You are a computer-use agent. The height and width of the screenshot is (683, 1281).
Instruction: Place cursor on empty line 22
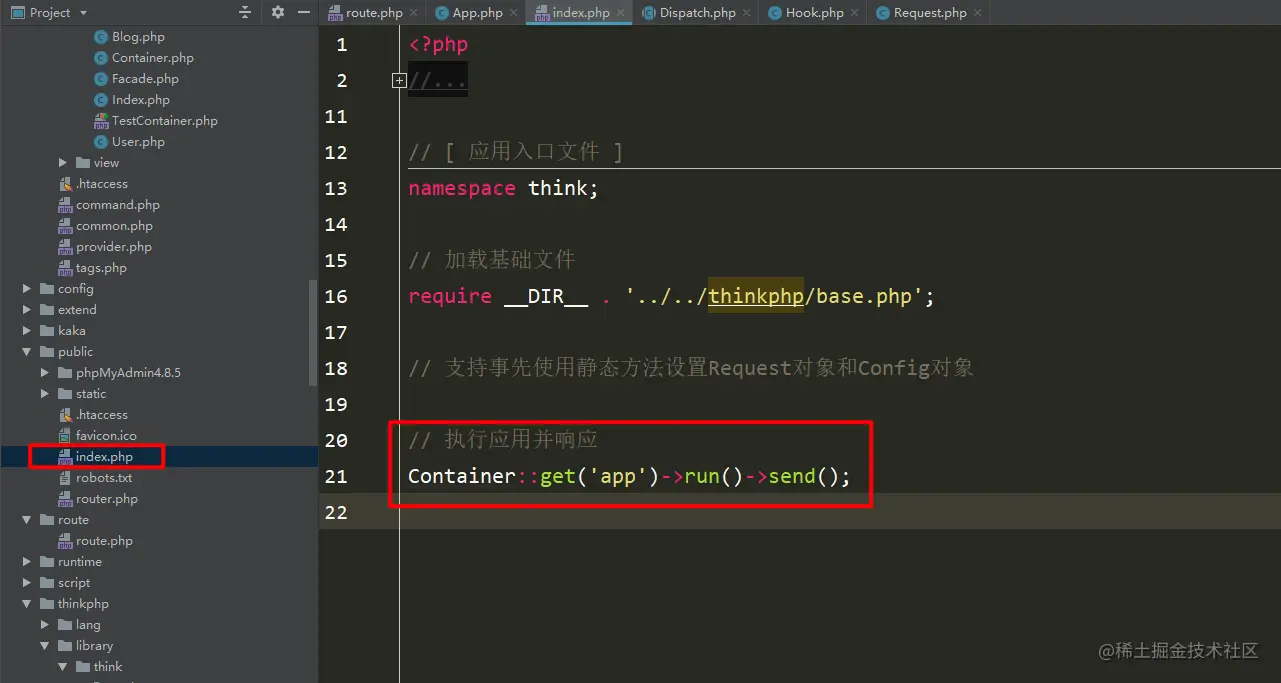coord(838,512)
